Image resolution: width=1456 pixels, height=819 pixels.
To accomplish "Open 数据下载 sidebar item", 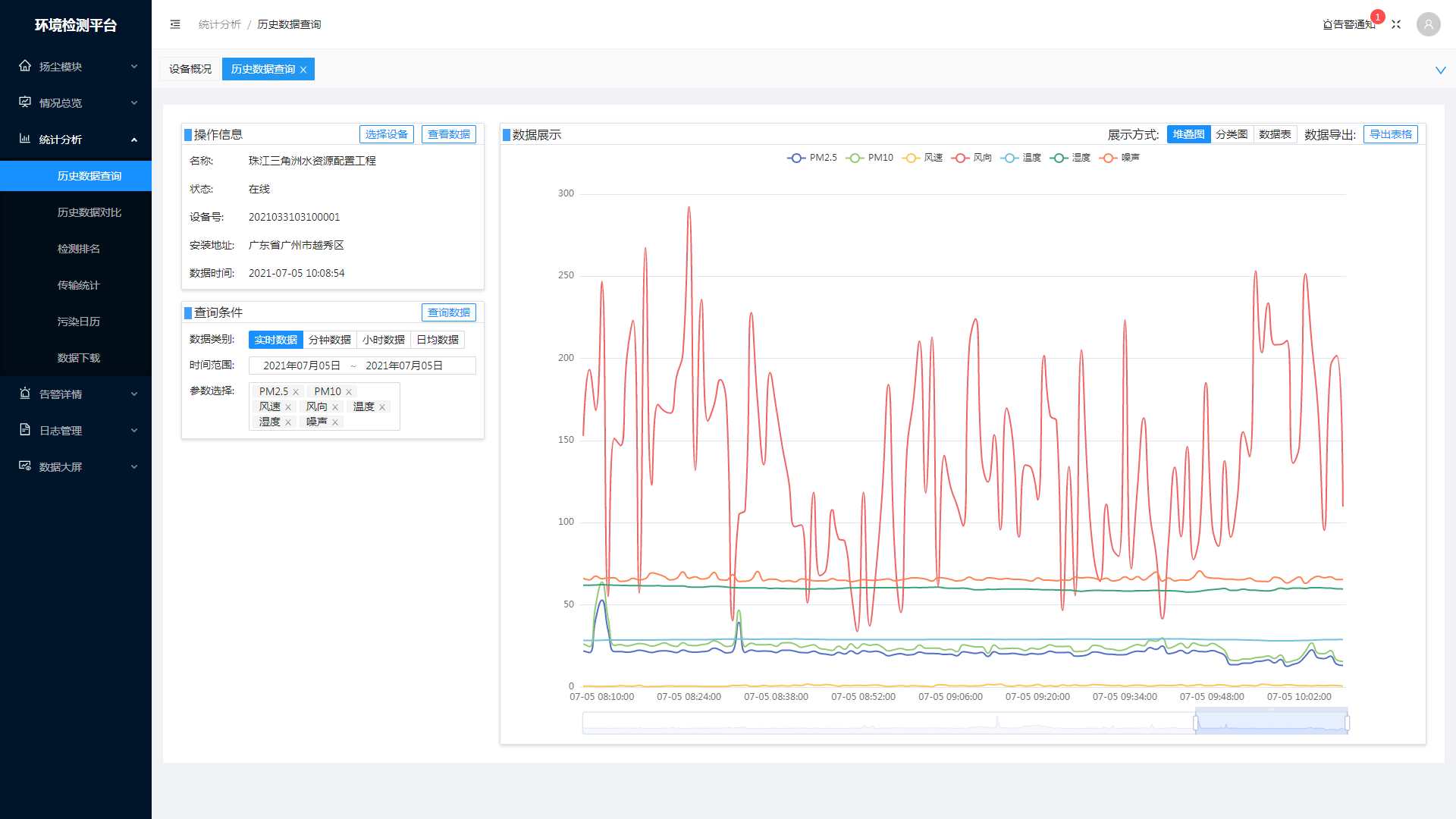I will (x=76, y=358).
